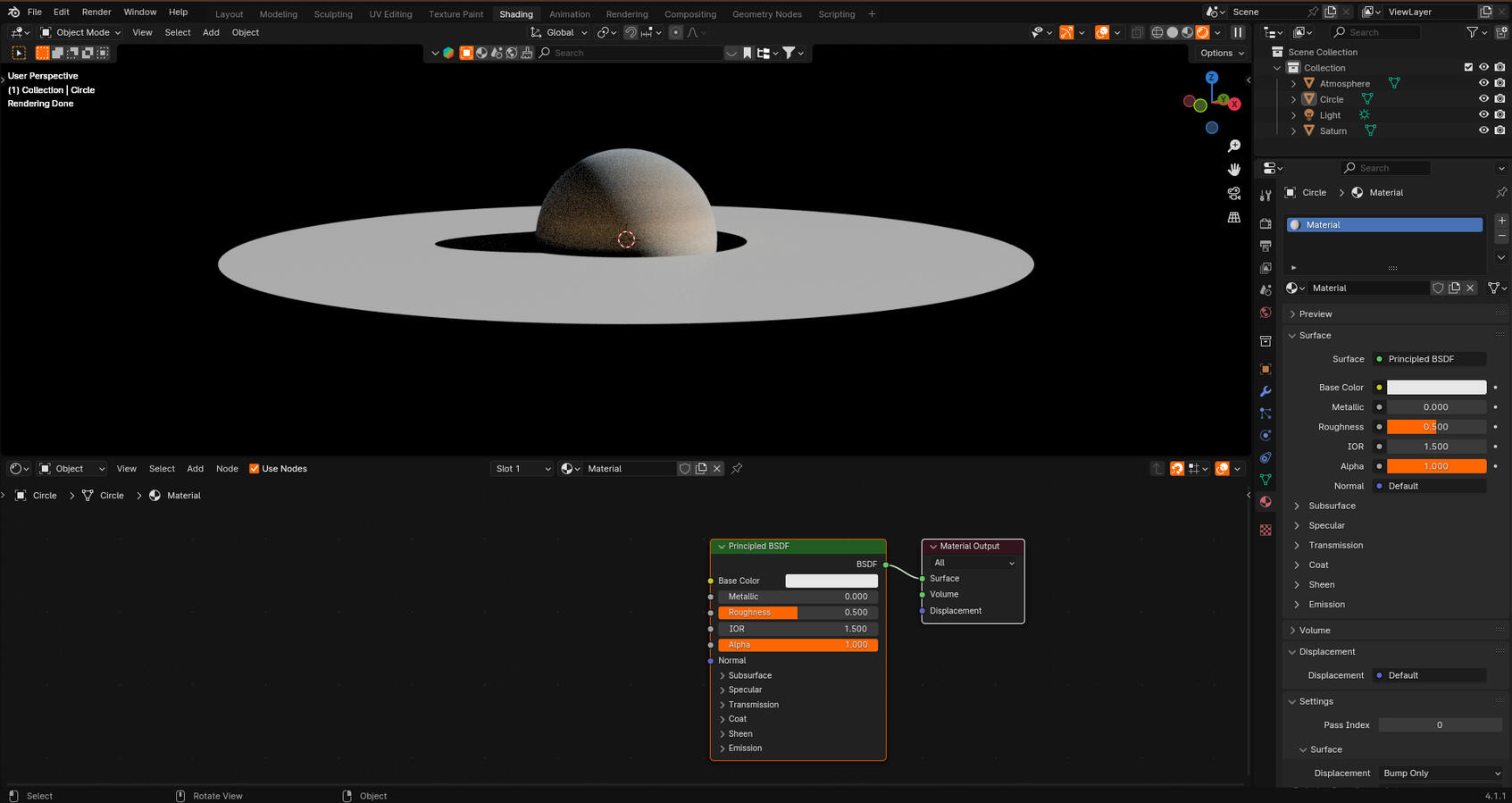Image resolution: width=1512 pixels, height=803 pixels.
Task: Click the viewport pan hand icon
Action: tap(1234, 170)
